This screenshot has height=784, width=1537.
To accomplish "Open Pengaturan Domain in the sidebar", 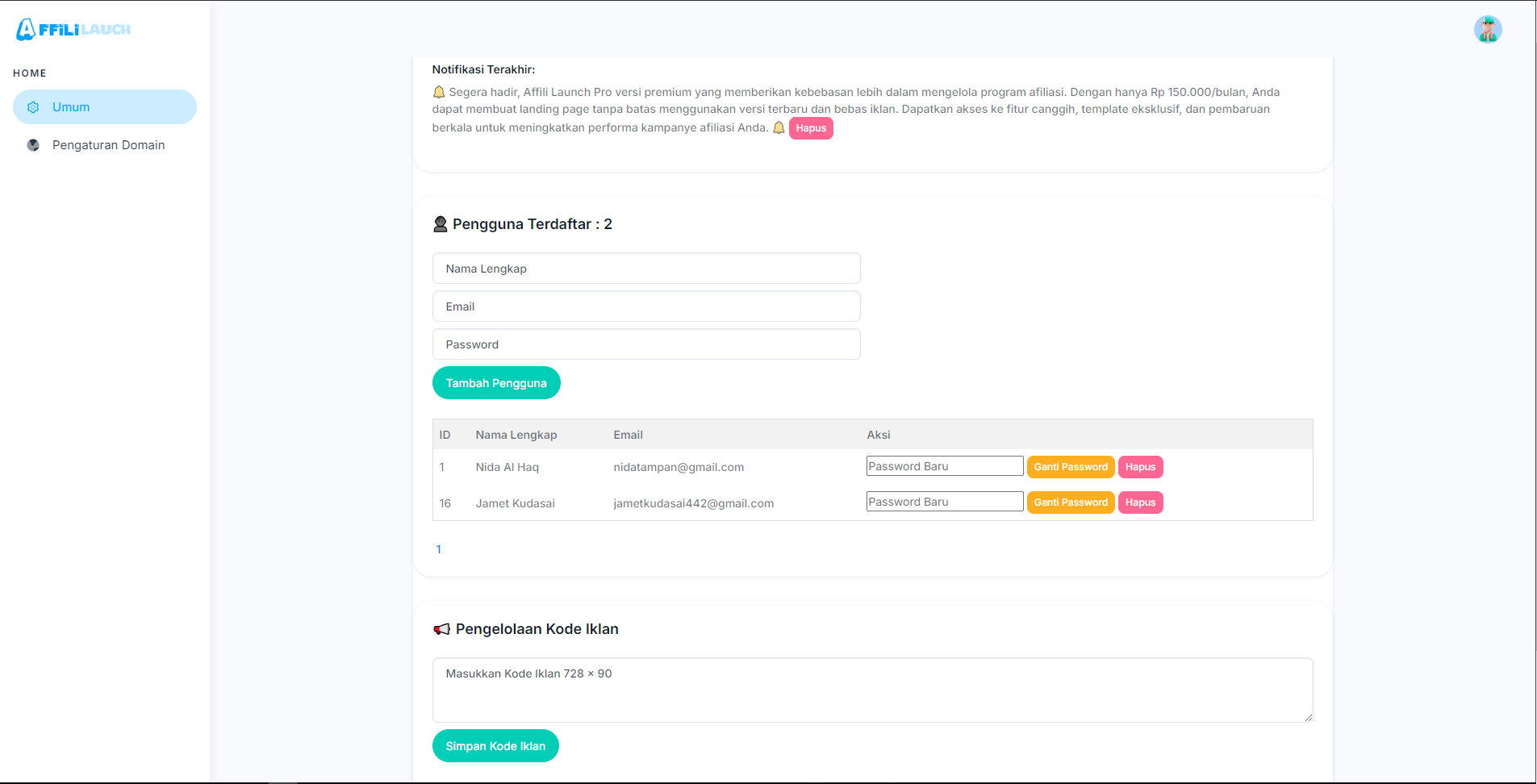I will point(108,145).
